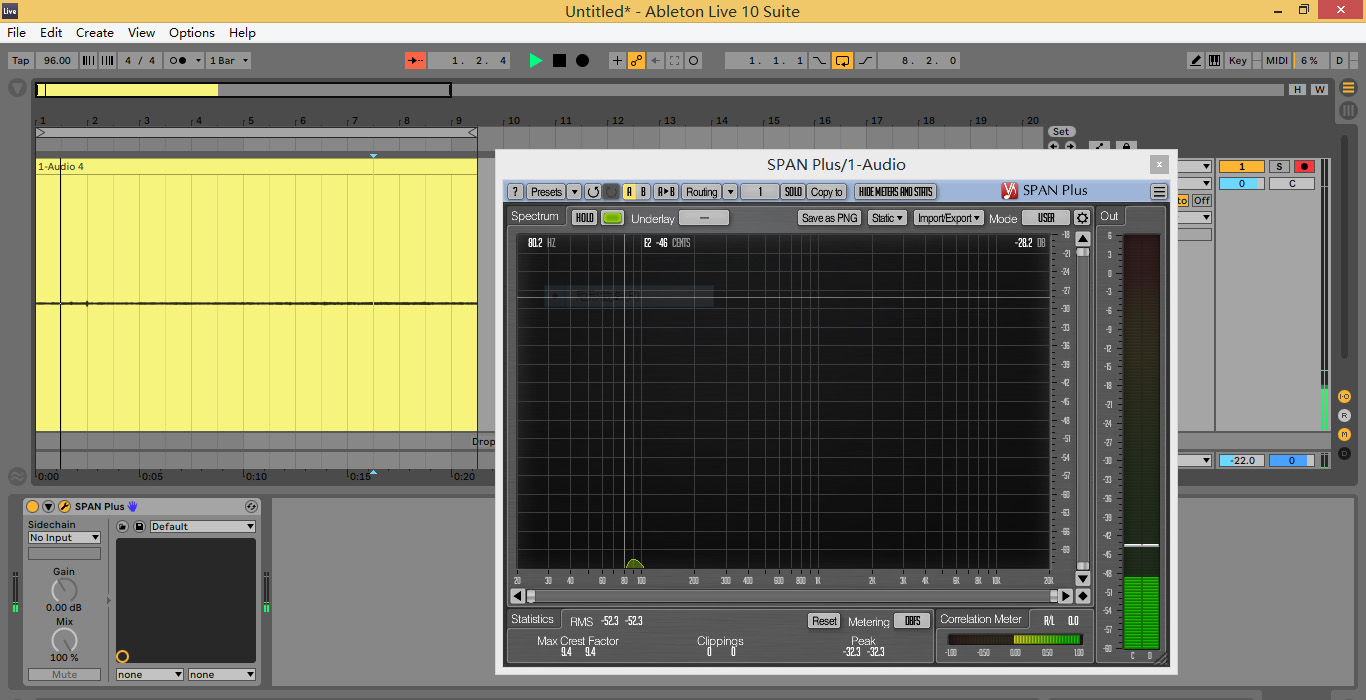Toggle Lock Envelopes padlock icon
1366x700 pixels.
tap(1125, 147)
